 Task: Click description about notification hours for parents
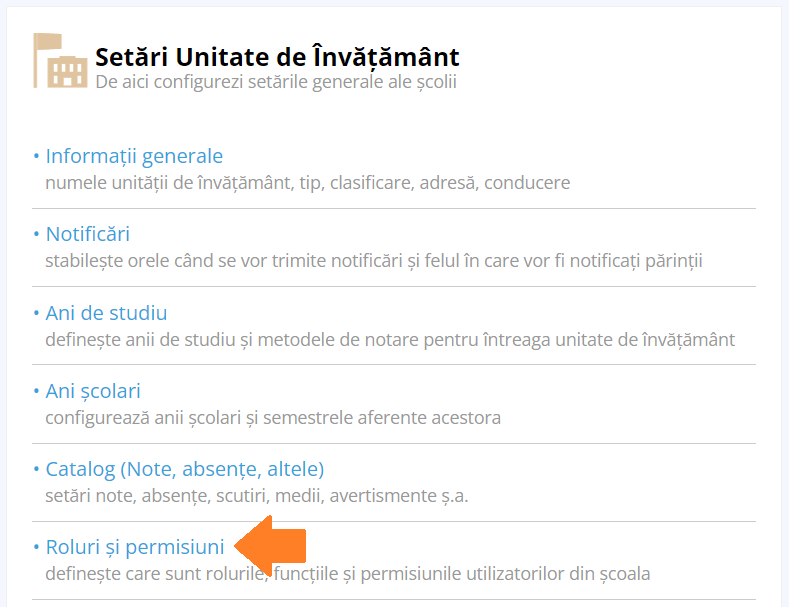pyautogui.click(x=373, y=261)
